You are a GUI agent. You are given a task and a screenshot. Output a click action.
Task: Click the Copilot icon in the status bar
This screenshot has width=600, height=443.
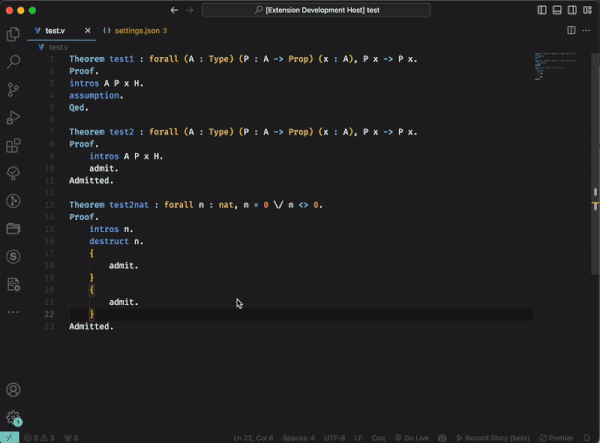[442, 438]
